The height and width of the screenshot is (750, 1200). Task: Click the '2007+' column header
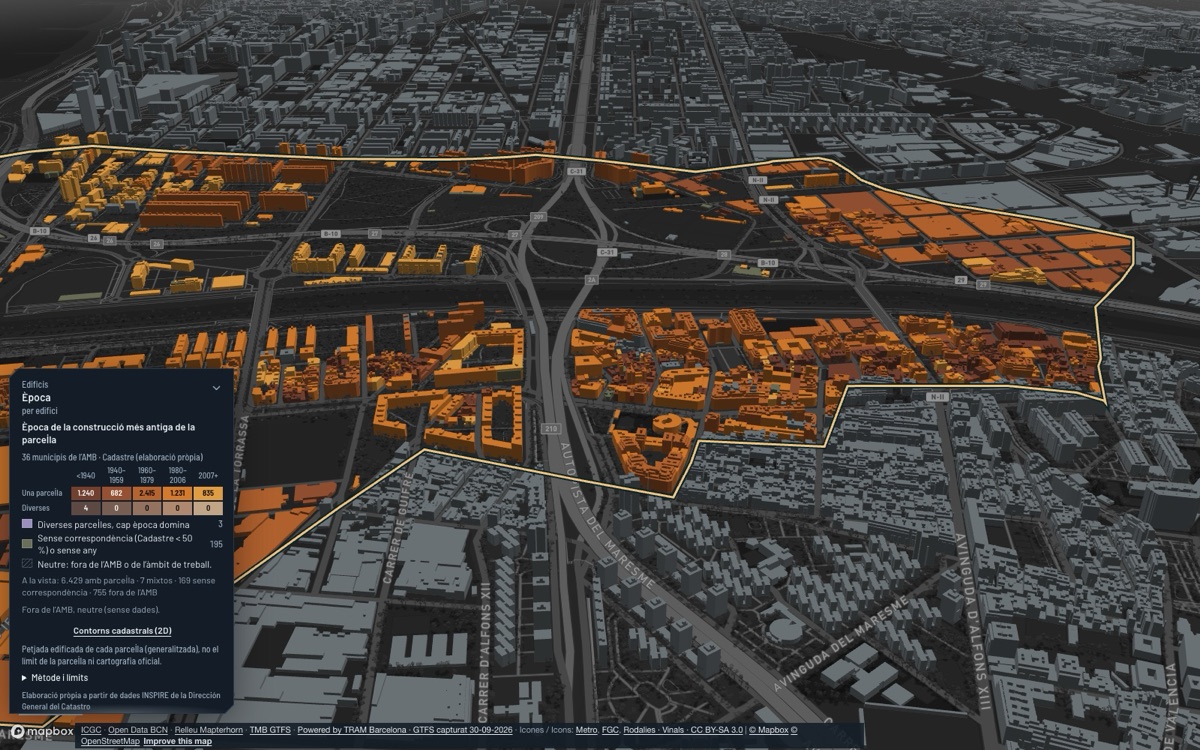pos(208,475)
